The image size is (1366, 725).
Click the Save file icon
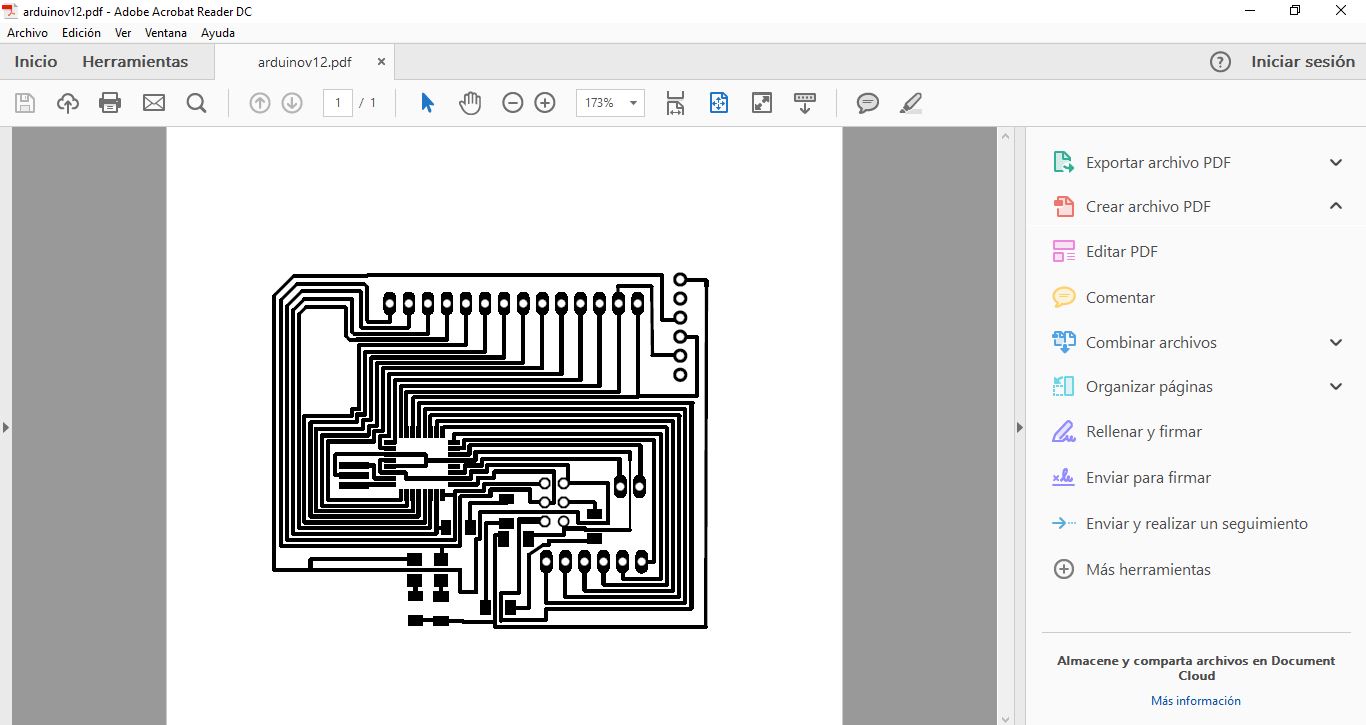click(25, 102)
